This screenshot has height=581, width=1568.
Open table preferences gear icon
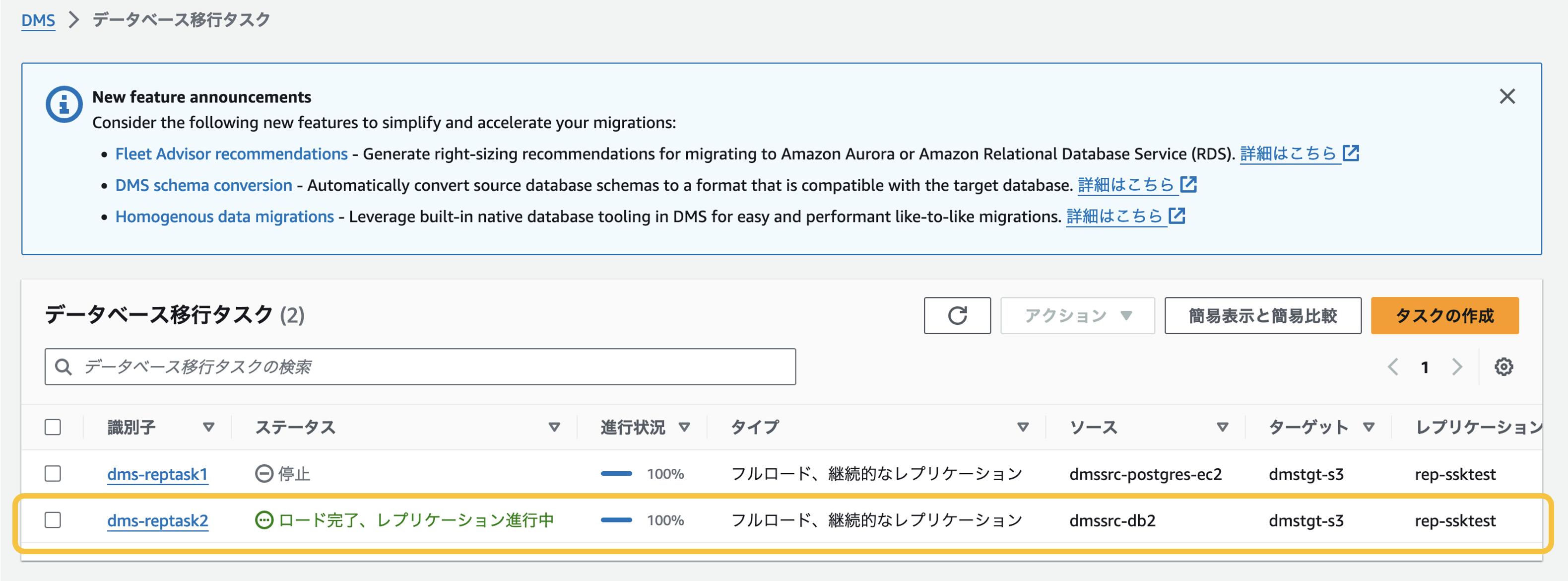pyautogui.click(x=1503, y=366)
